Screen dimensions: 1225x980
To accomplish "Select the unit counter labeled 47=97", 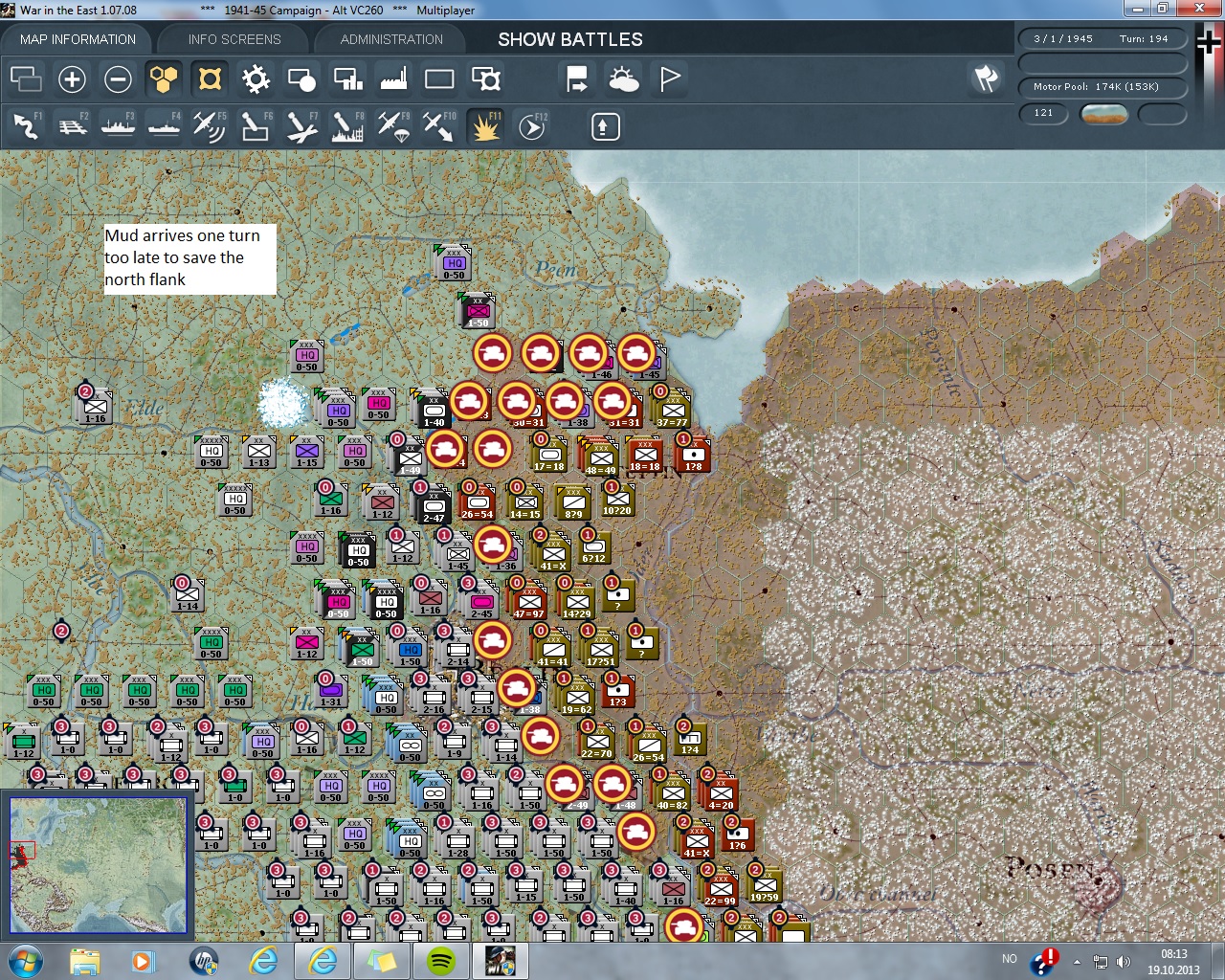I will click(x=528, y=599).
